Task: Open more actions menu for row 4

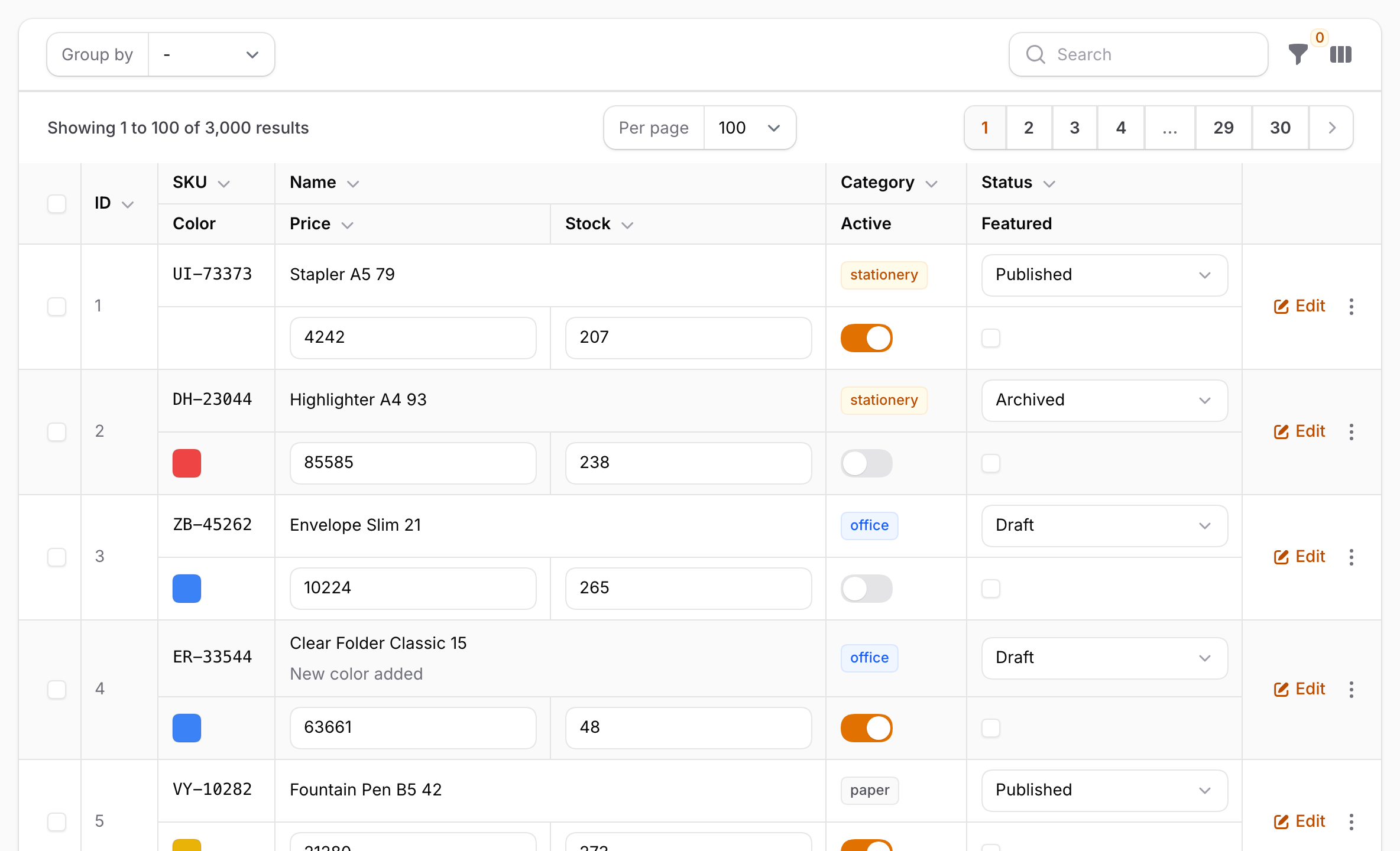Action: coord(1352,689)
